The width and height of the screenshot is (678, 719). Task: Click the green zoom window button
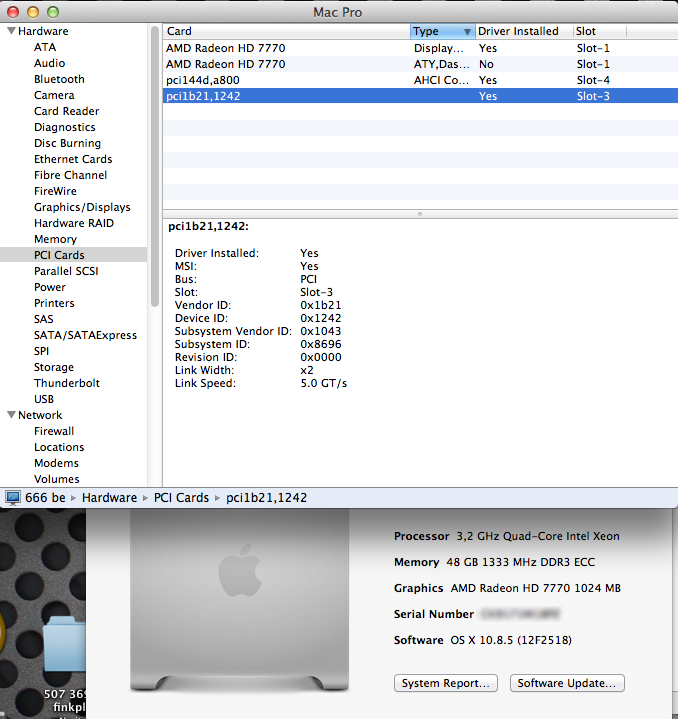[x=53, y=12]
